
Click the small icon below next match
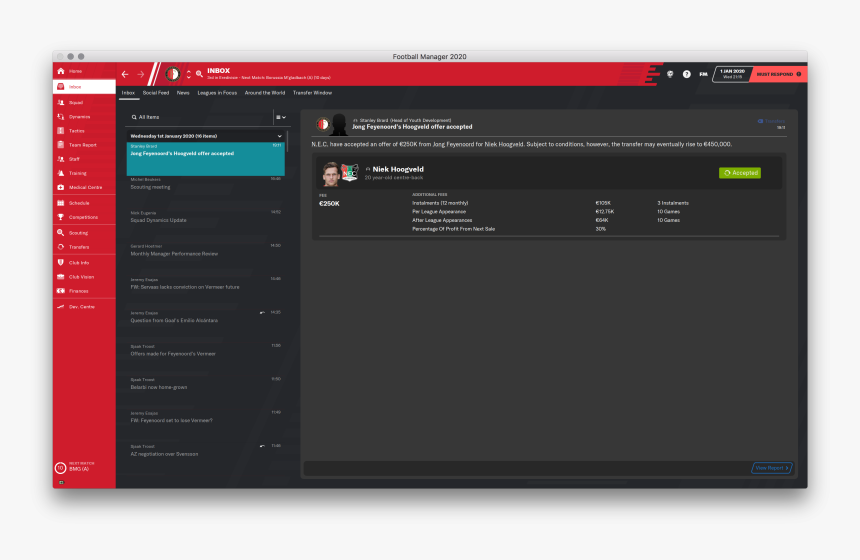[61, 483]
